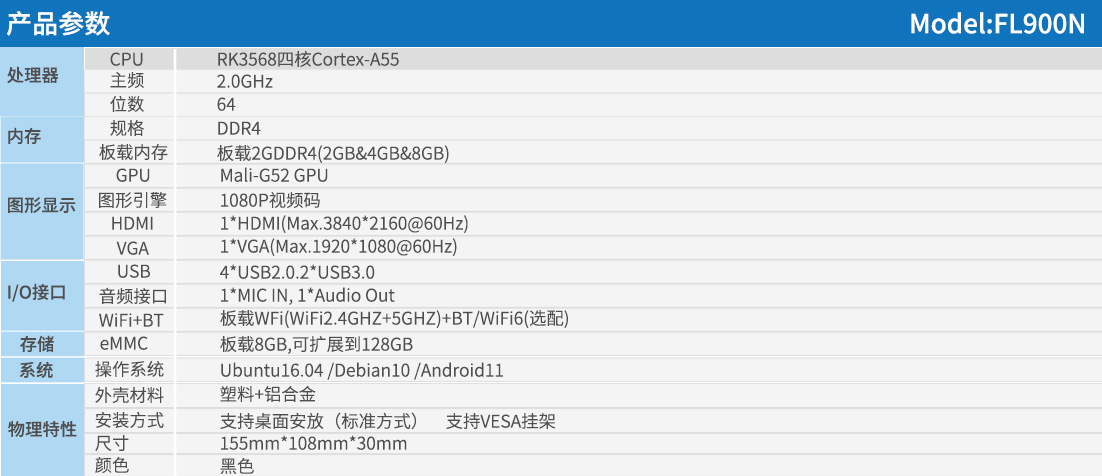Click the Mali-G52 GPU value
1102x476 pixels.
pos(273,176)
